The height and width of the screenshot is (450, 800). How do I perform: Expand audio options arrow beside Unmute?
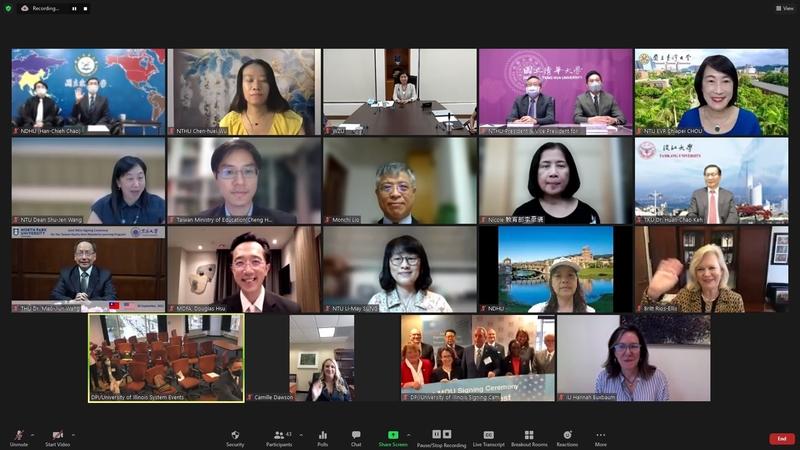(32, 434)
